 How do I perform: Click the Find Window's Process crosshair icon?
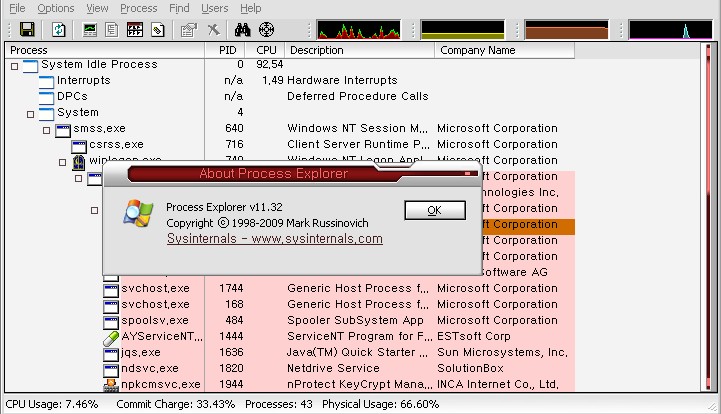tap(266, 30)
